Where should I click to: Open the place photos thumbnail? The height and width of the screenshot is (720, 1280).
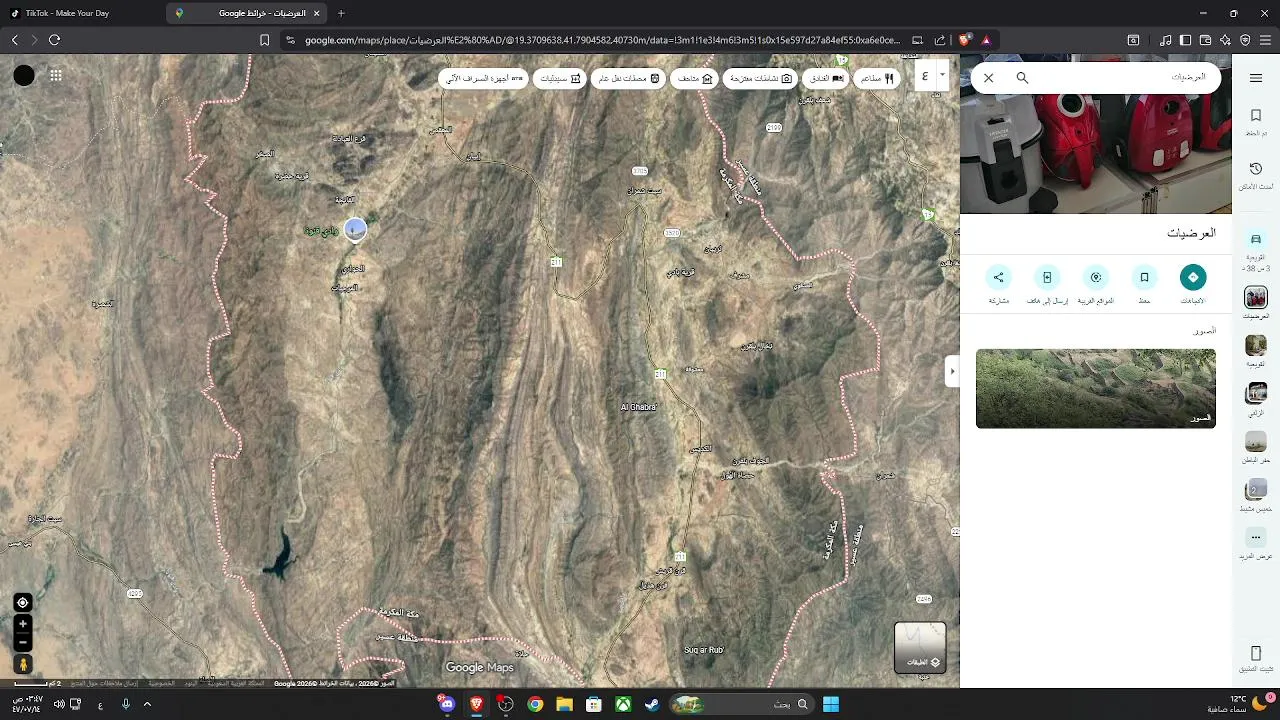click(1096, 388)
